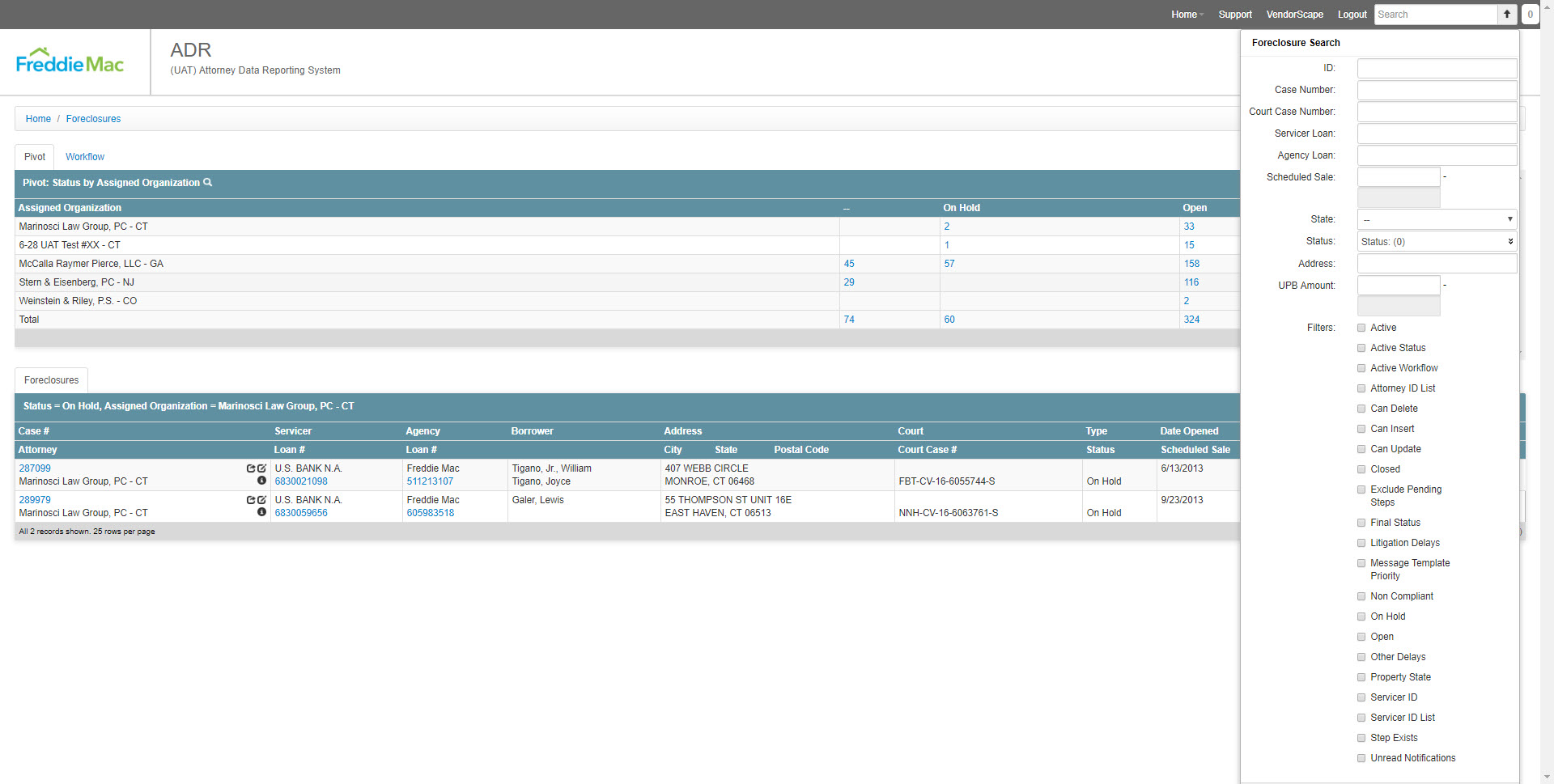The width and height of the screenshot is (1554, 784).
Task: Enable the Active Status filter
Action: click(1361, 348)
